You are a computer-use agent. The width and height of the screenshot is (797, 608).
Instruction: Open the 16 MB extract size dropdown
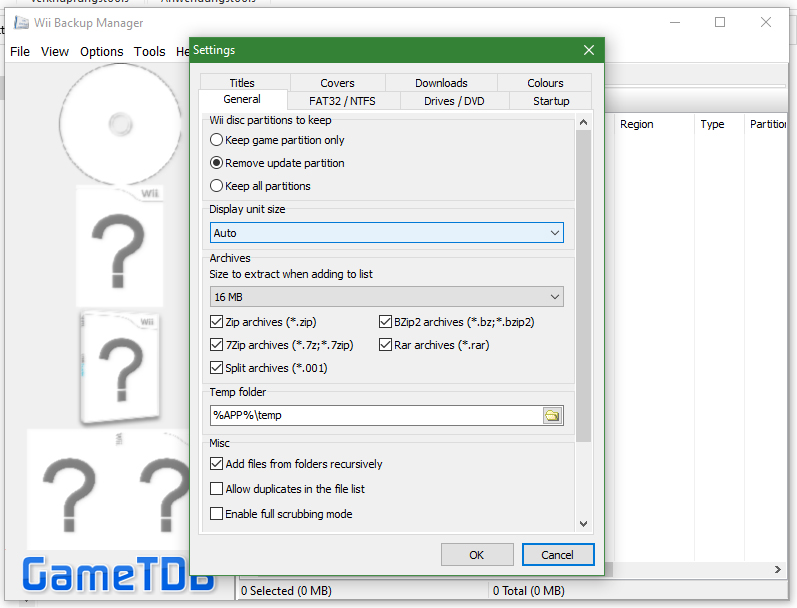coord(386,297)
